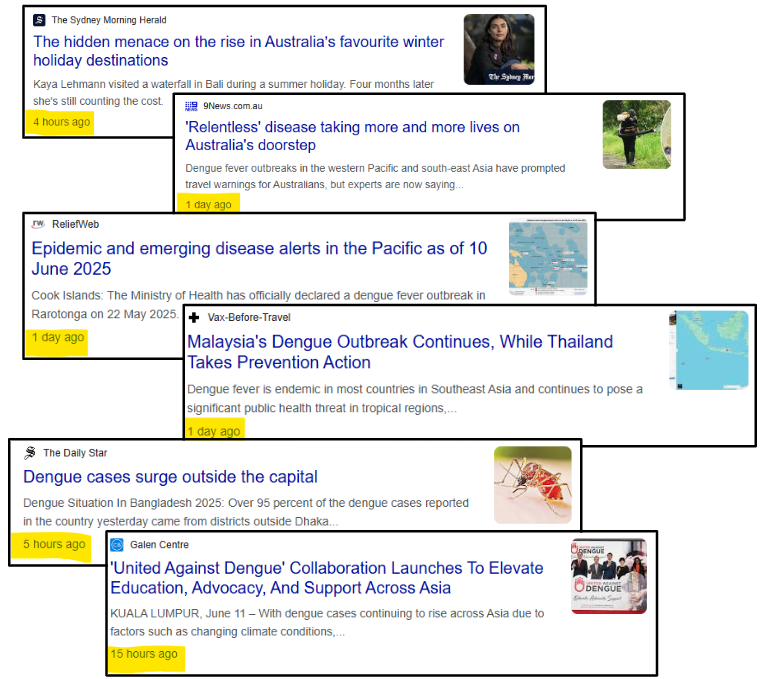Click The Daily Star source icon
Image resolution: width=767 pixels, height=679 pixels.
click(30, 453)
